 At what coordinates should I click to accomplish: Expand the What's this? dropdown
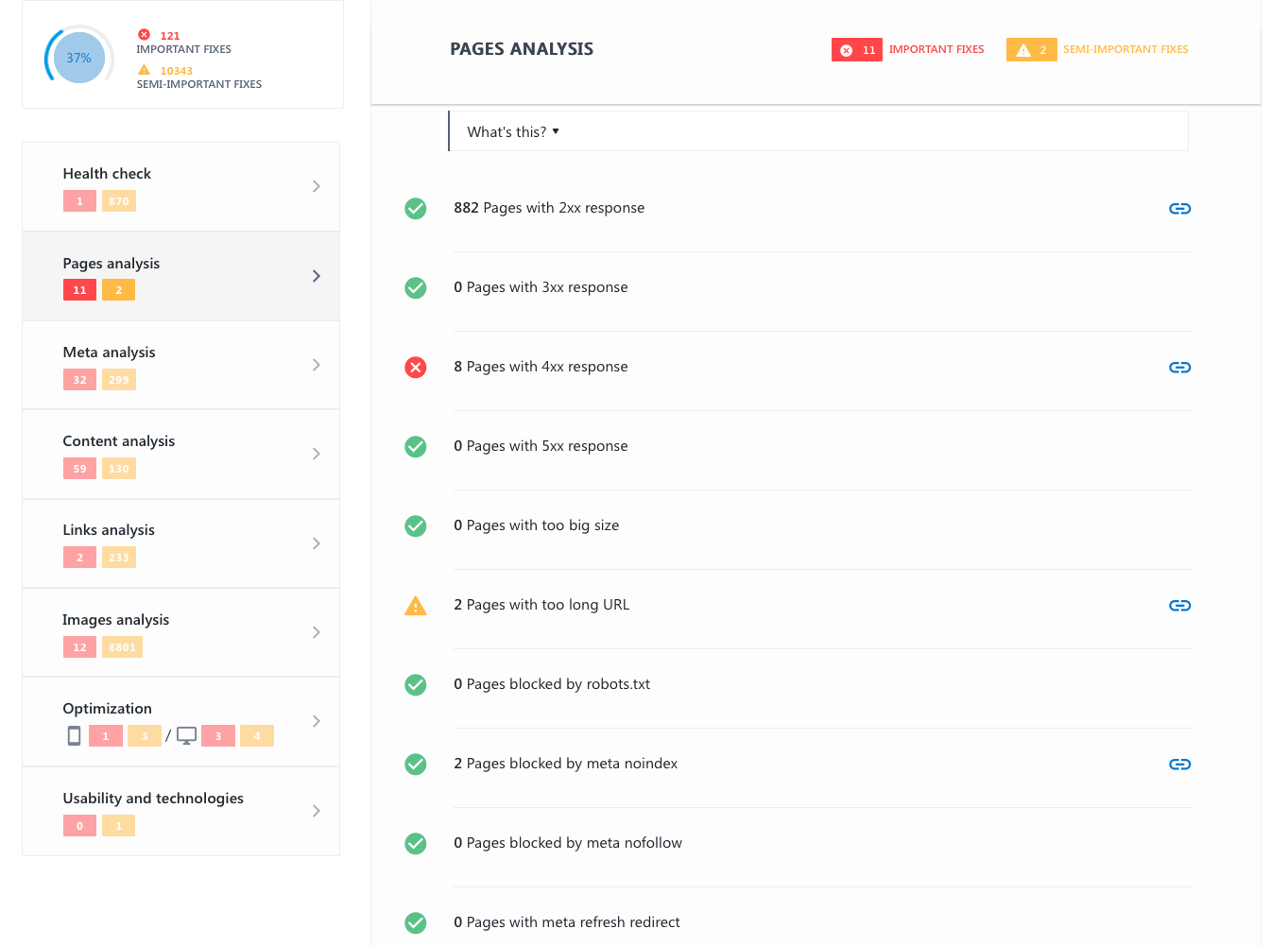tap(513, 132)
